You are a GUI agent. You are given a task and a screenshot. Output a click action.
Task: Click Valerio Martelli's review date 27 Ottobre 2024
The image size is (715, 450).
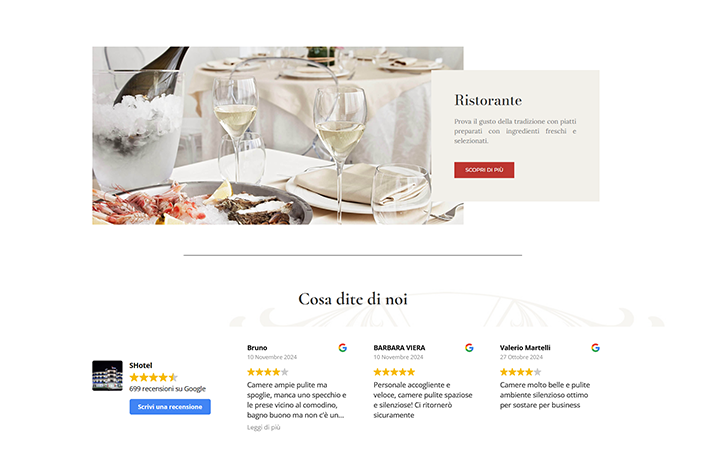tap(521, 357)
